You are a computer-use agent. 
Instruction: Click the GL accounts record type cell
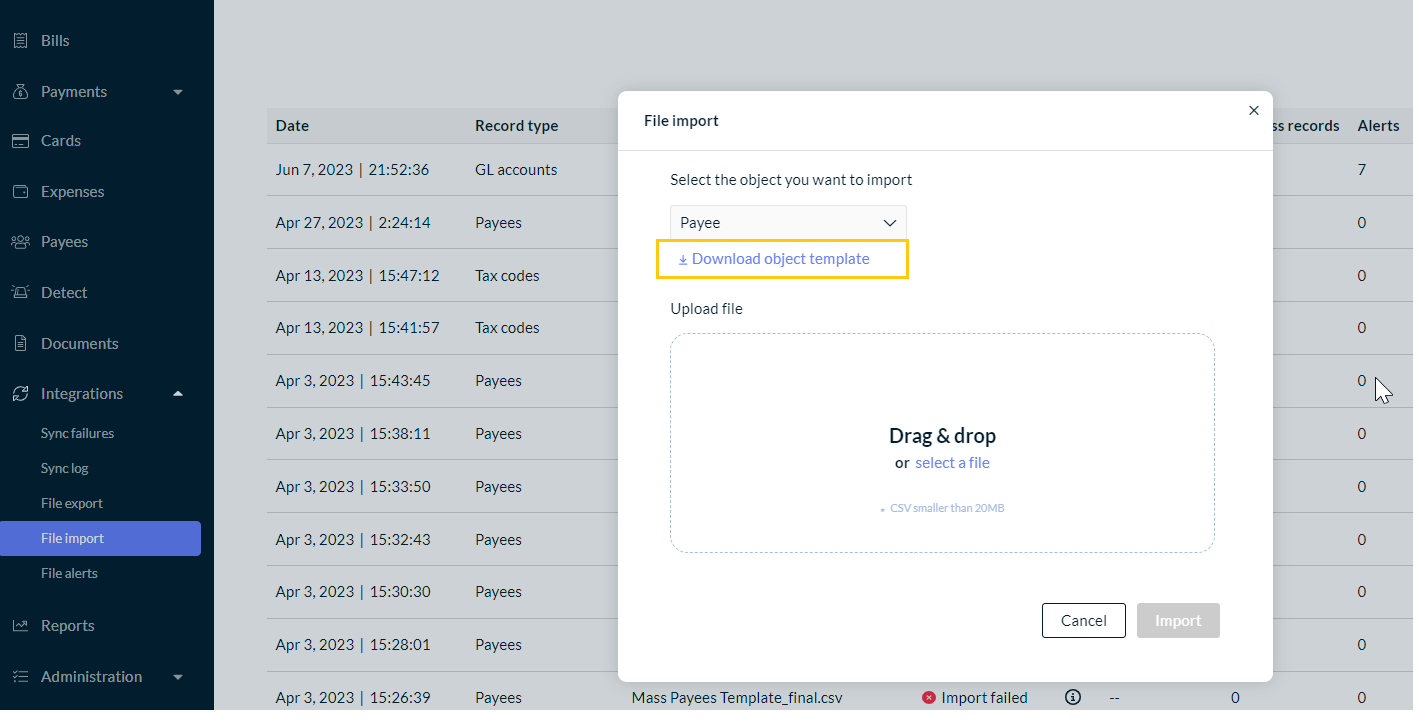(516, 170)
